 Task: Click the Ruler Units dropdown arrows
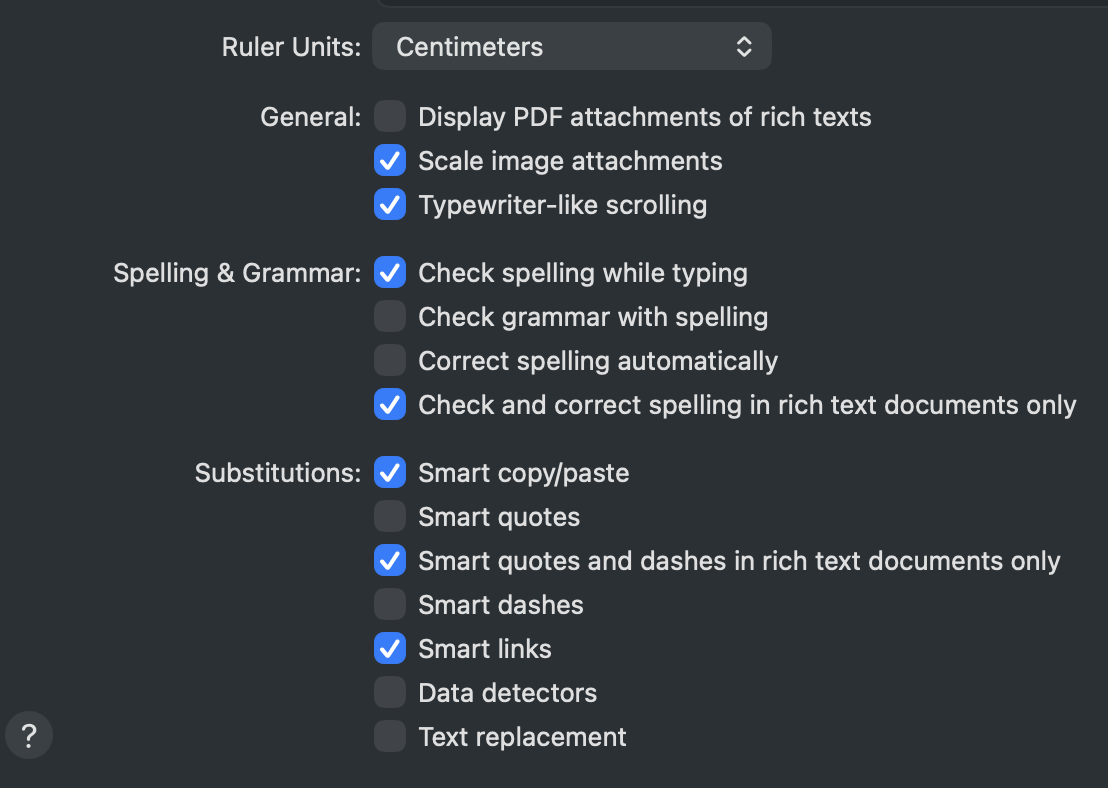744,47
